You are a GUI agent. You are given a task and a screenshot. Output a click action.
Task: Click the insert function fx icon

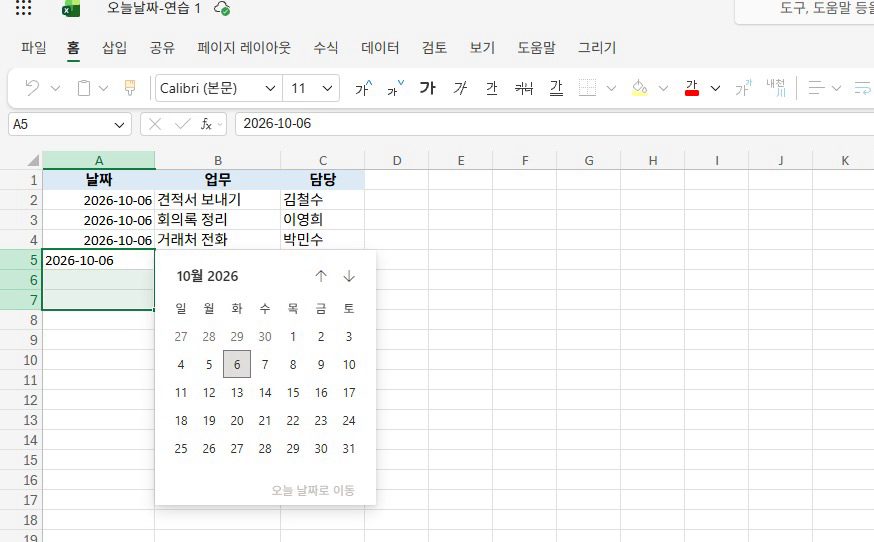(x=206, y=124)
